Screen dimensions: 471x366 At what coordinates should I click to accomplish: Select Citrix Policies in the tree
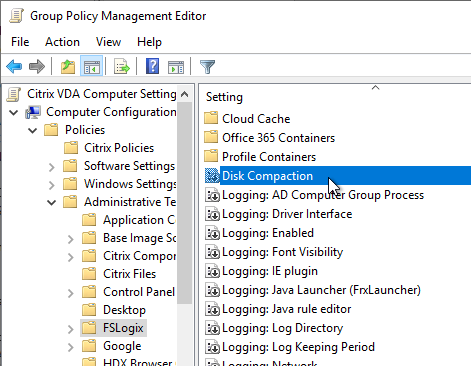pyautogui.click(x=119, y=148)
